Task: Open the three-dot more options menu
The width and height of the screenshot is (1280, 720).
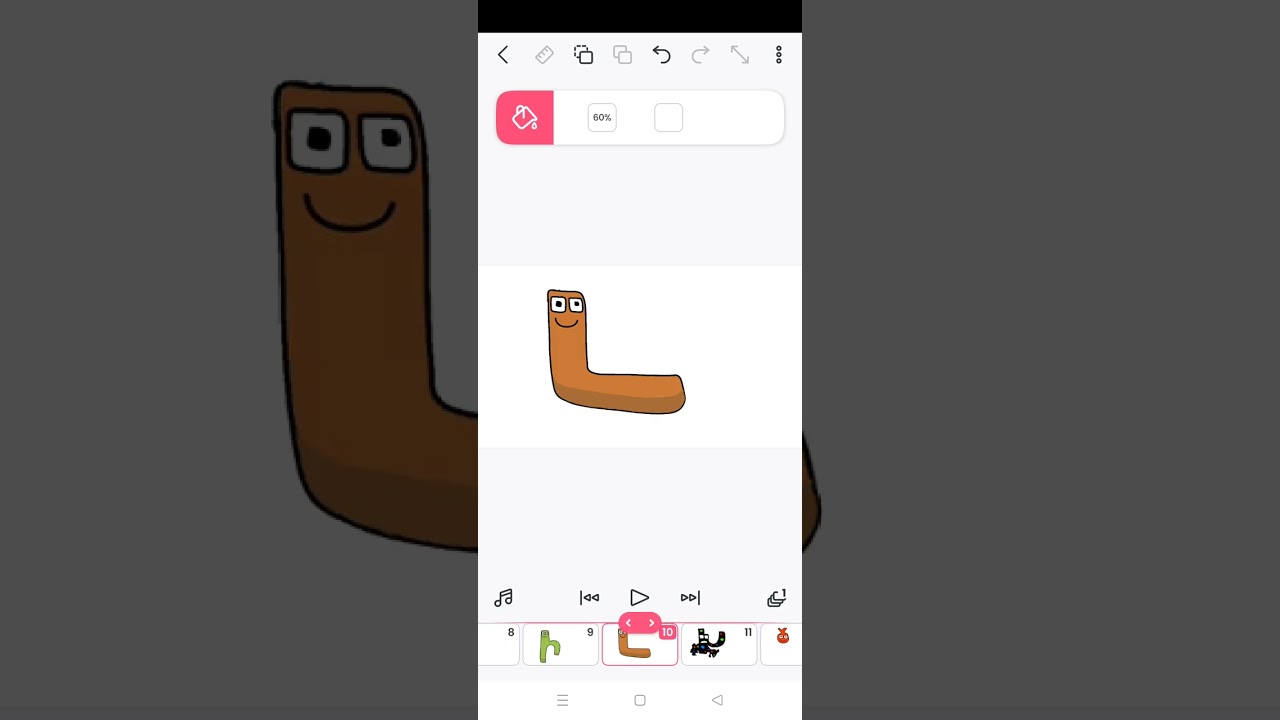Action: pos(778,55)
